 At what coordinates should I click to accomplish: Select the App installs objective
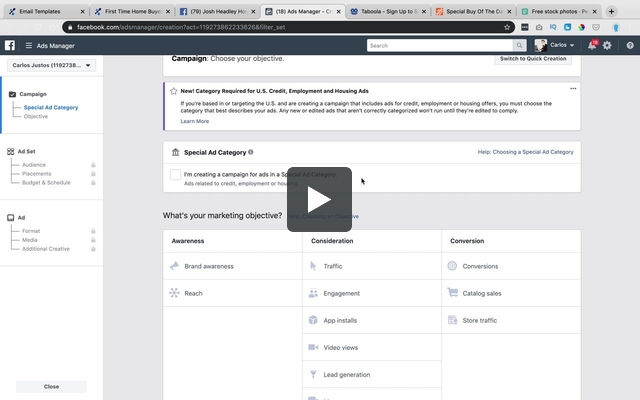(372, 320)
